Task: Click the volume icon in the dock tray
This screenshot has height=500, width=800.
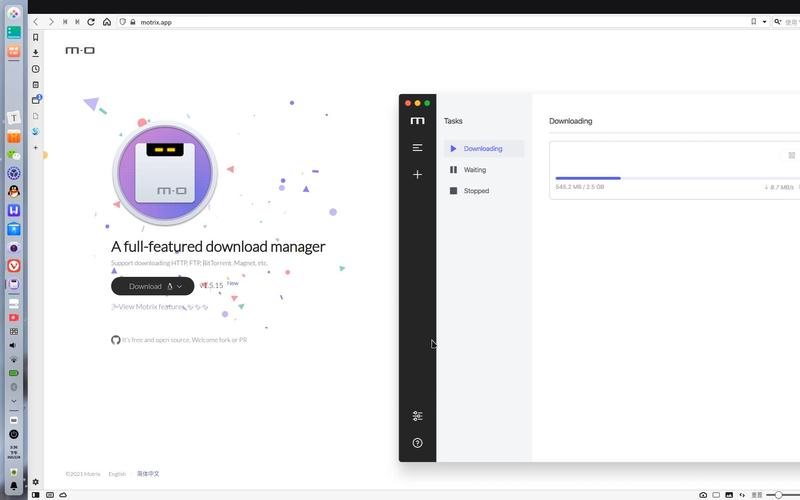Action: tap(14, 345)
